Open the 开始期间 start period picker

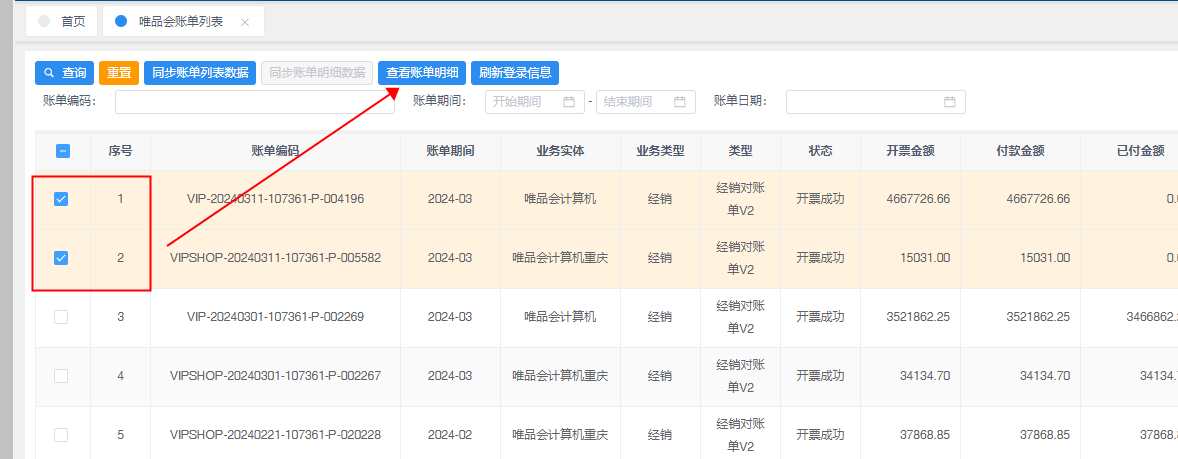529,102
